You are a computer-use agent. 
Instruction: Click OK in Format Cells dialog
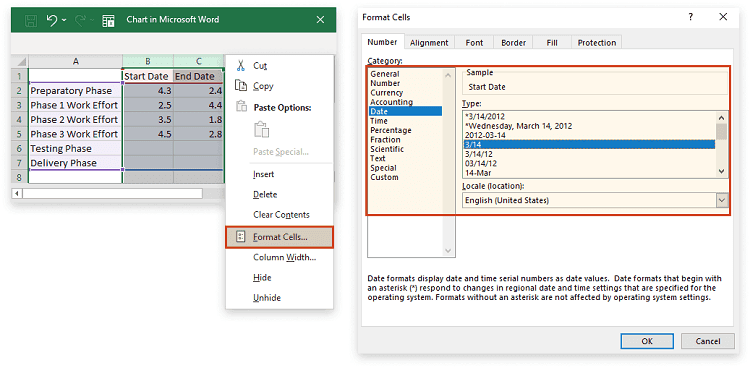point(647,341)
